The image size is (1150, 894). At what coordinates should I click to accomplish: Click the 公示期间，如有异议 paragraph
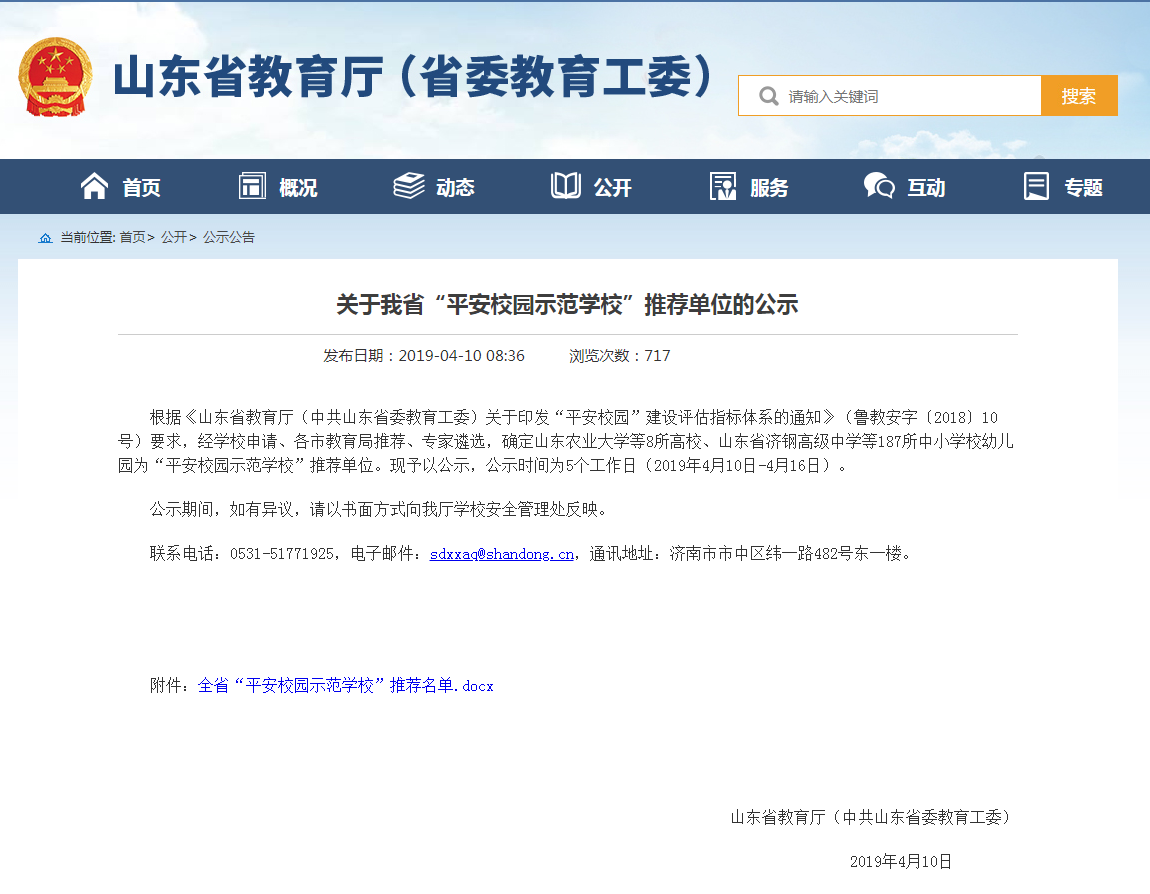(378, 510)
